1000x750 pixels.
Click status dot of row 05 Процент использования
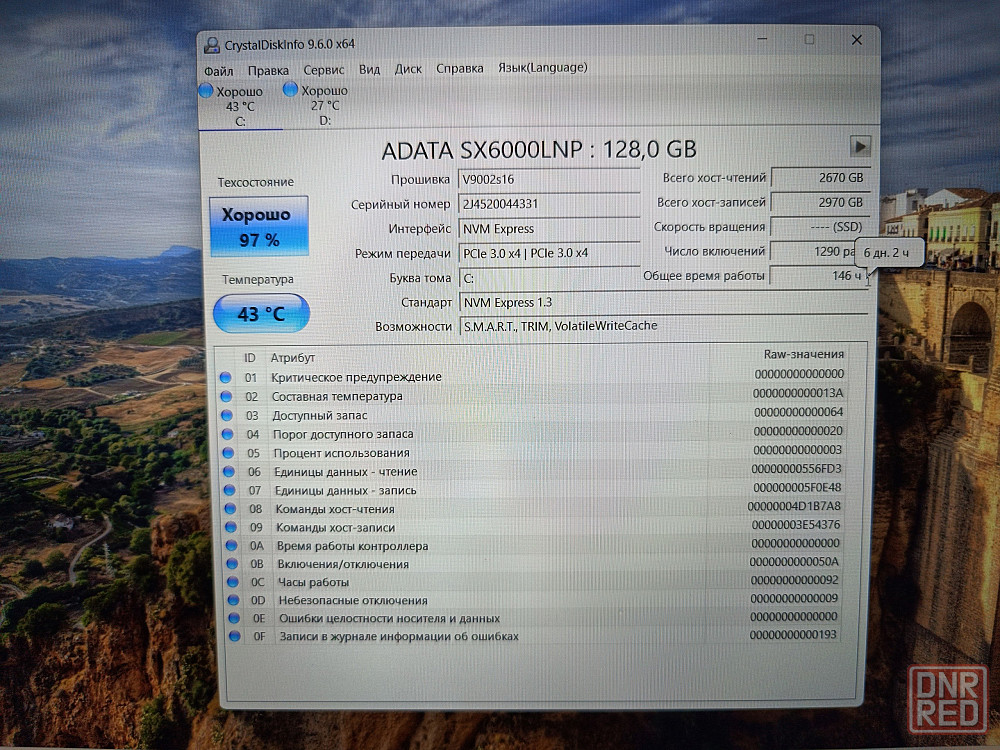(228, 453)
